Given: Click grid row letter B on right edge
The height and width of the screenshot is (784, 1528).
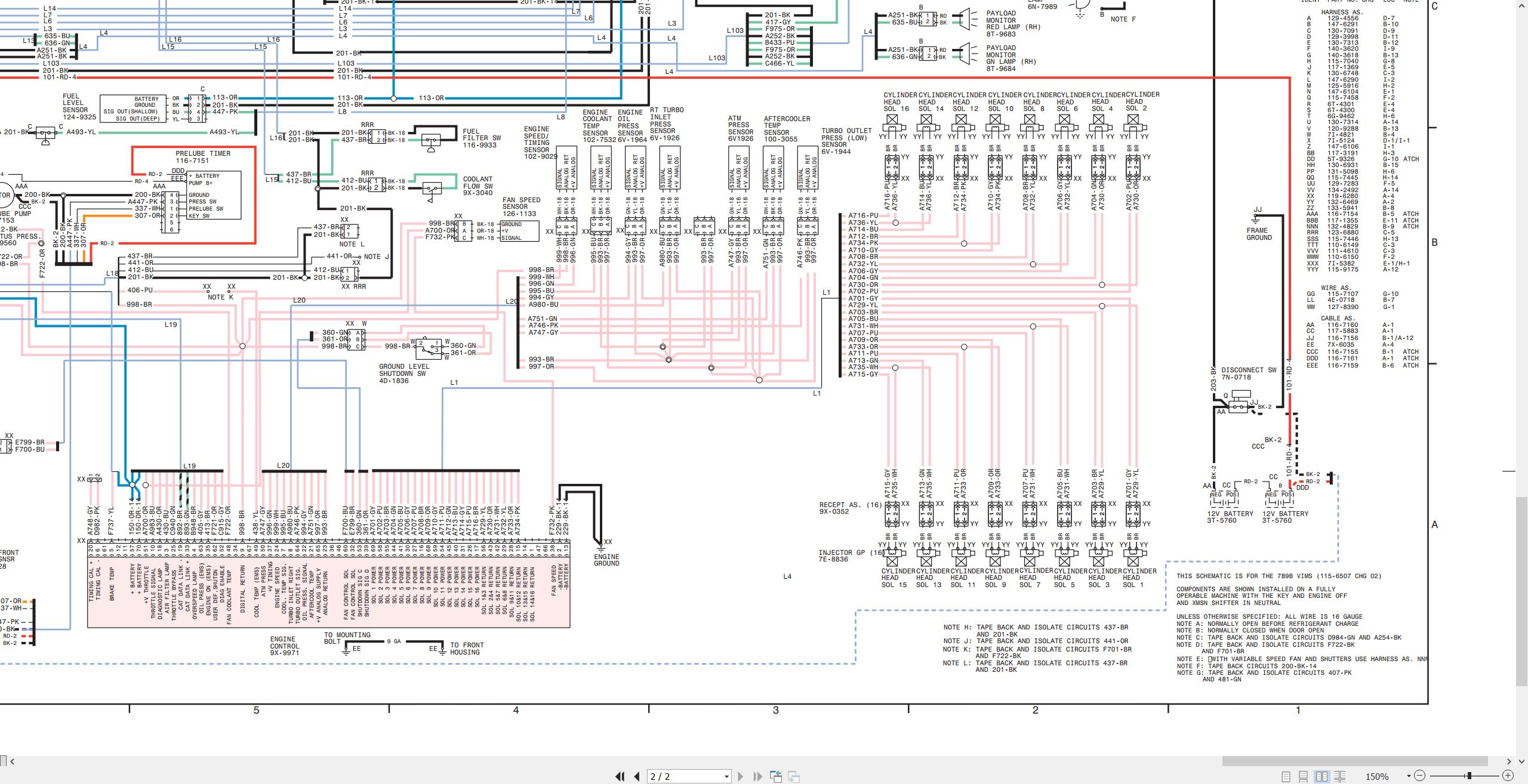Looking at the screenshot, I should (1435, 243).
